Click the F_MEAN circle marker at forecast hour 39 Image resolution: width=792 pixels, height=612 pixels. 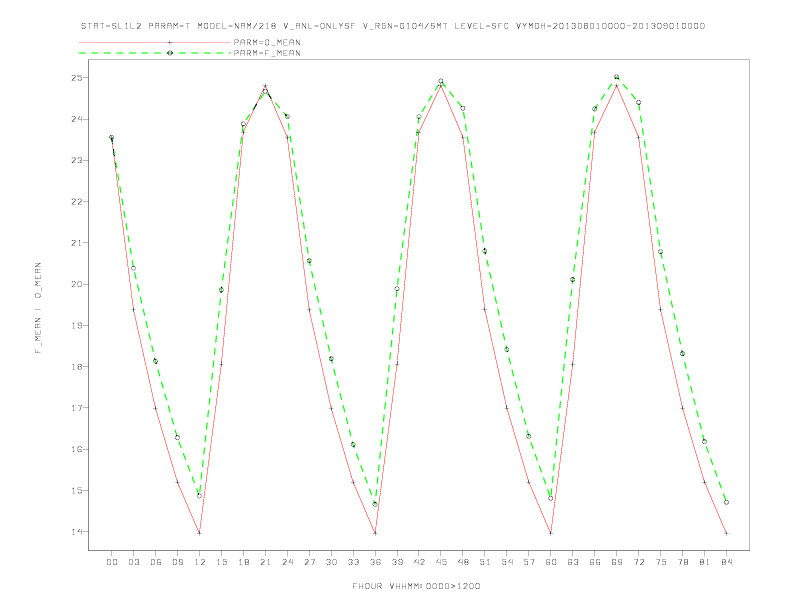click(397, 289)
